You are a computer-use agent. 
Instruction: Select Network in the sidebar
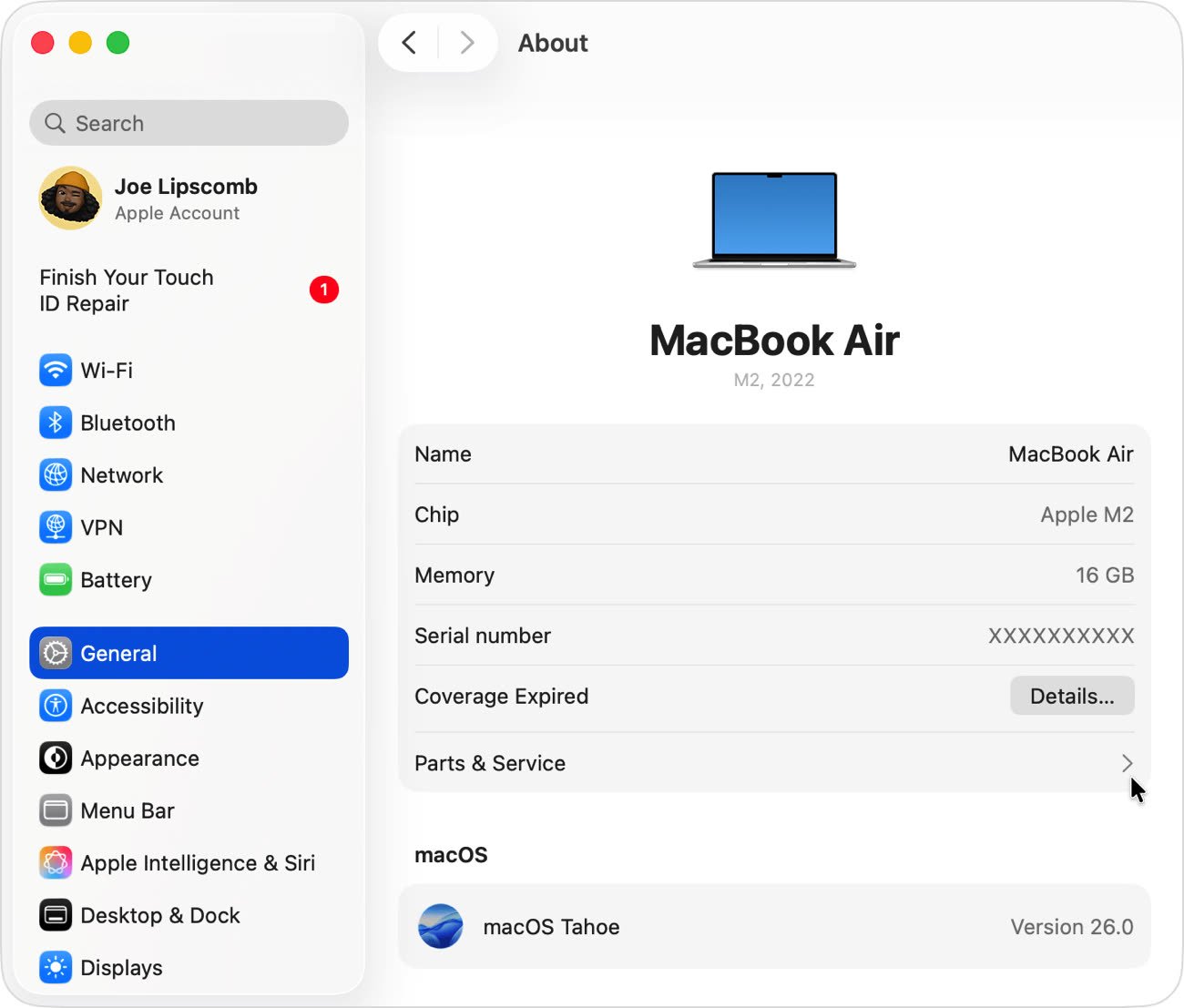click(189, 474)
